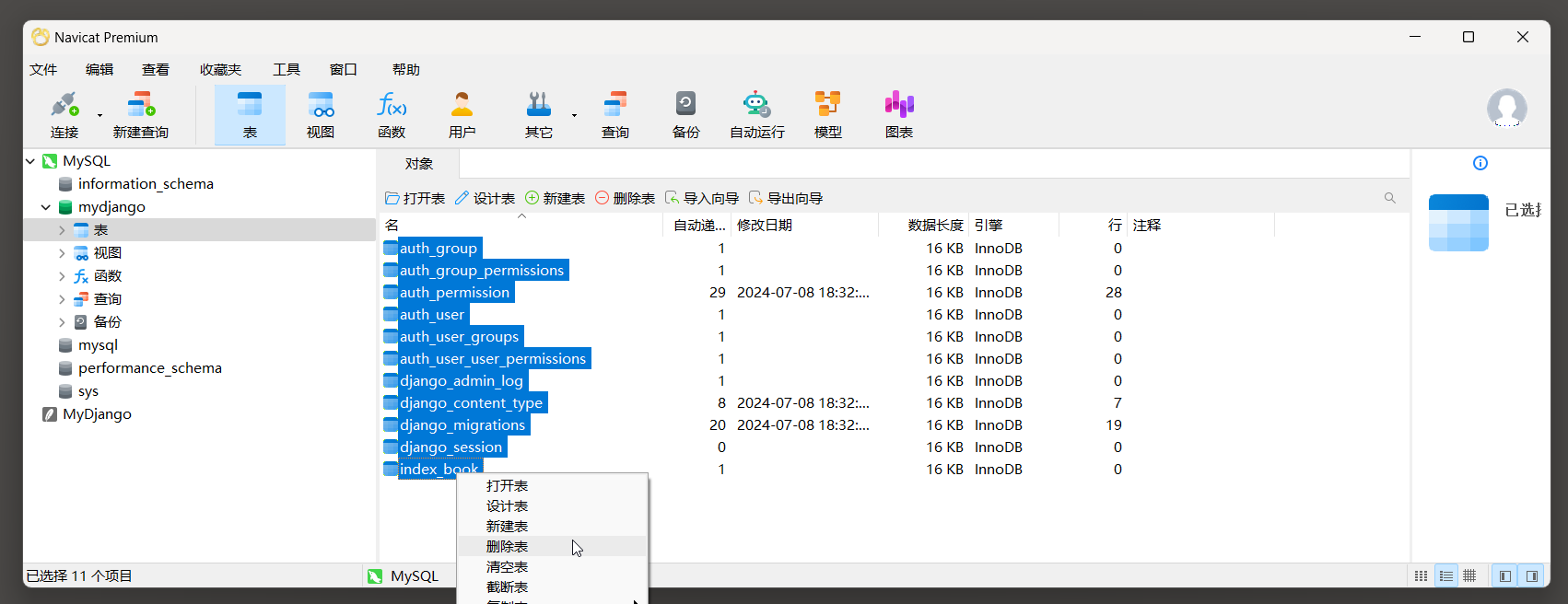Screen dimensions: 1568x604
Task: Open the Help (帮助) menu
Action: (406, 69)
